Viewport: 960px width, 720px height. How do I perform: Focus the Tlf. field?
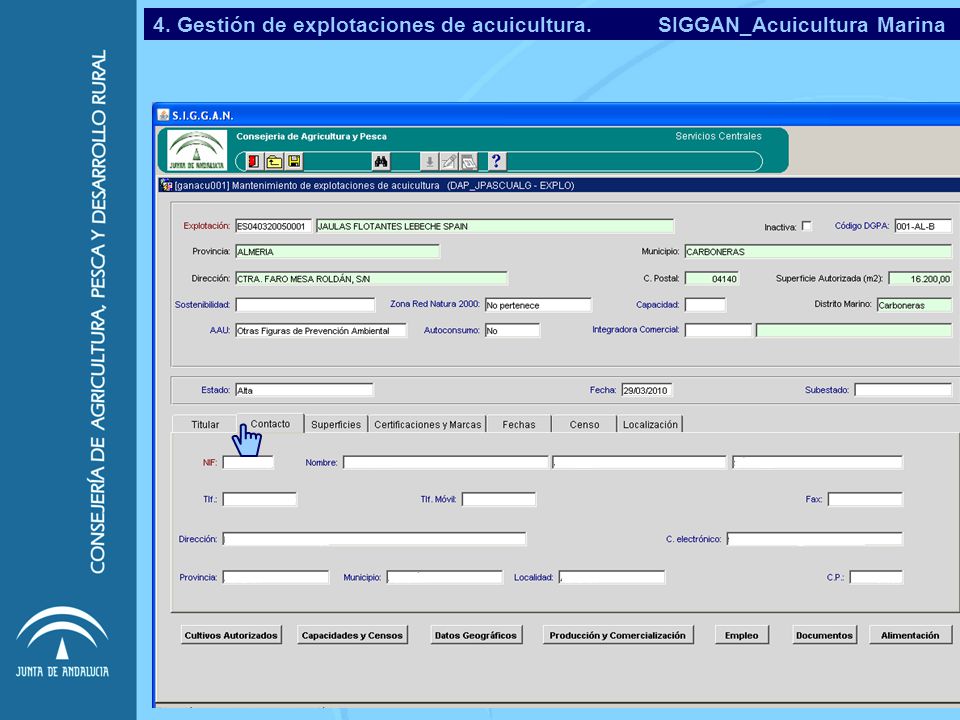point(260,499)
